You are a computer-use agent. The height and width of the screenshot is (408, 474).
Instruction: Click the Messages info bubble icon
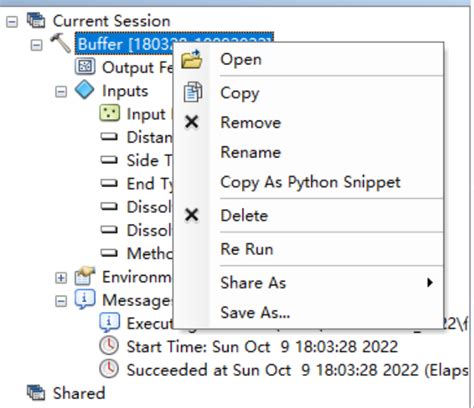tap(85, 299)
